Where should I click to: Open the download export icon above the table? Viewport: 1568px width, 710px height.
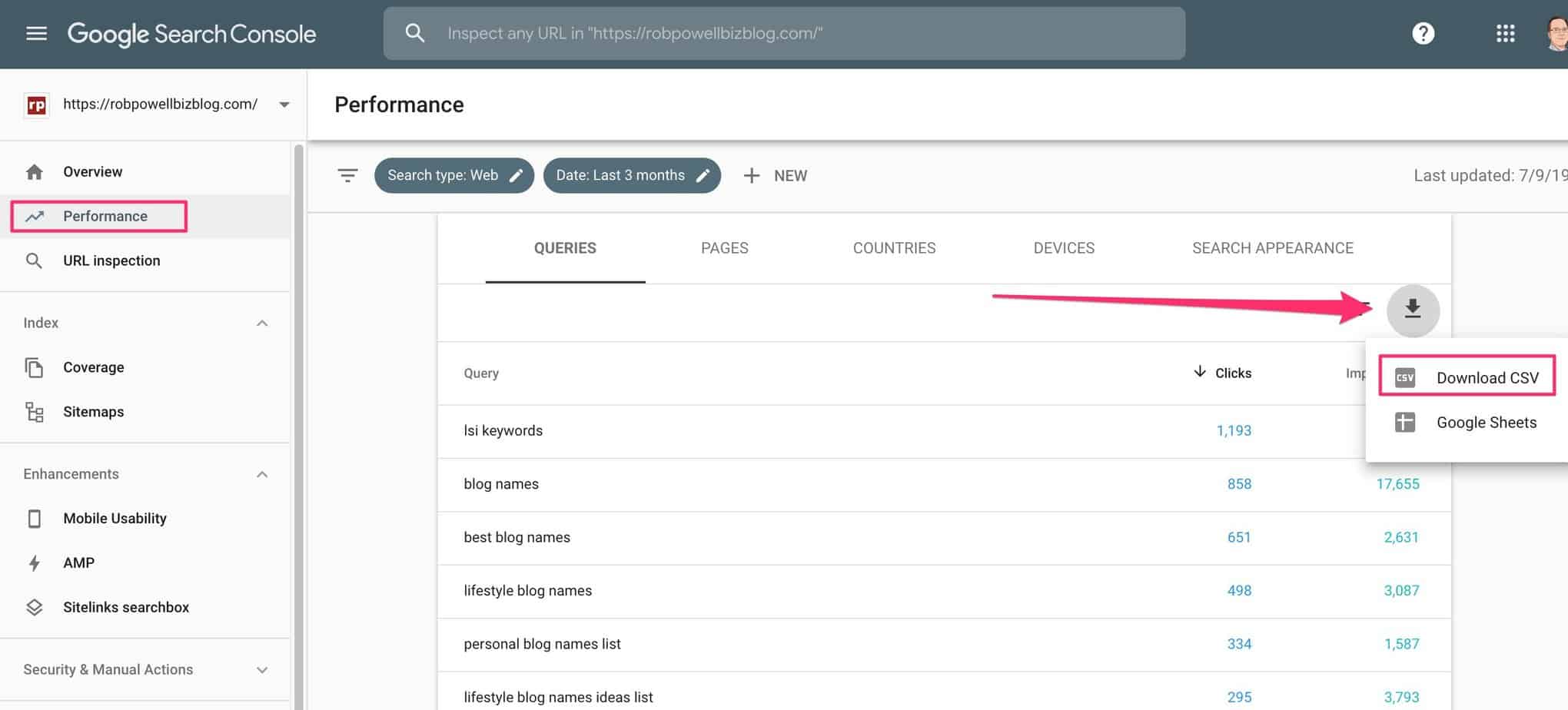(1413, 310)
